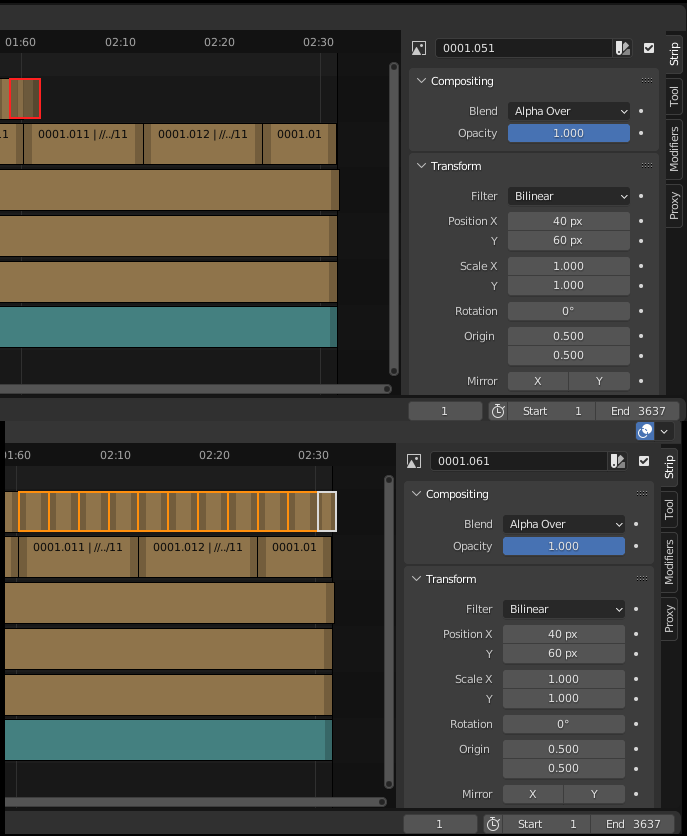The width and height of the screenshot is (687, 836).
Task: Select Strip tab beside 0001.061 panel
Action: [669, 467]
